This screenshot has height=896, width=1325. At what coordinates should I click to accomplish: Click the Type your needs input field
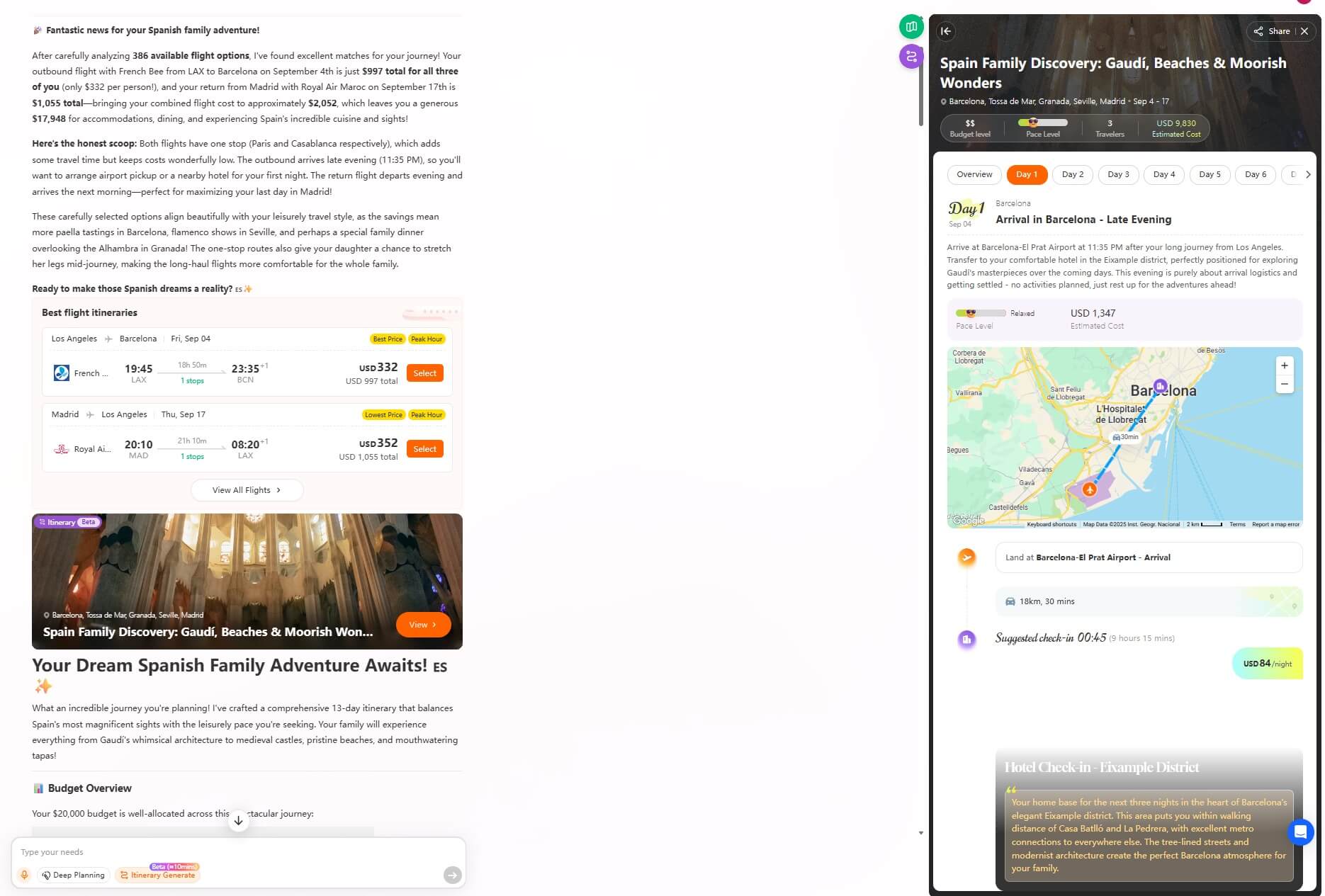pyautogui.click(x=227, y=852)
